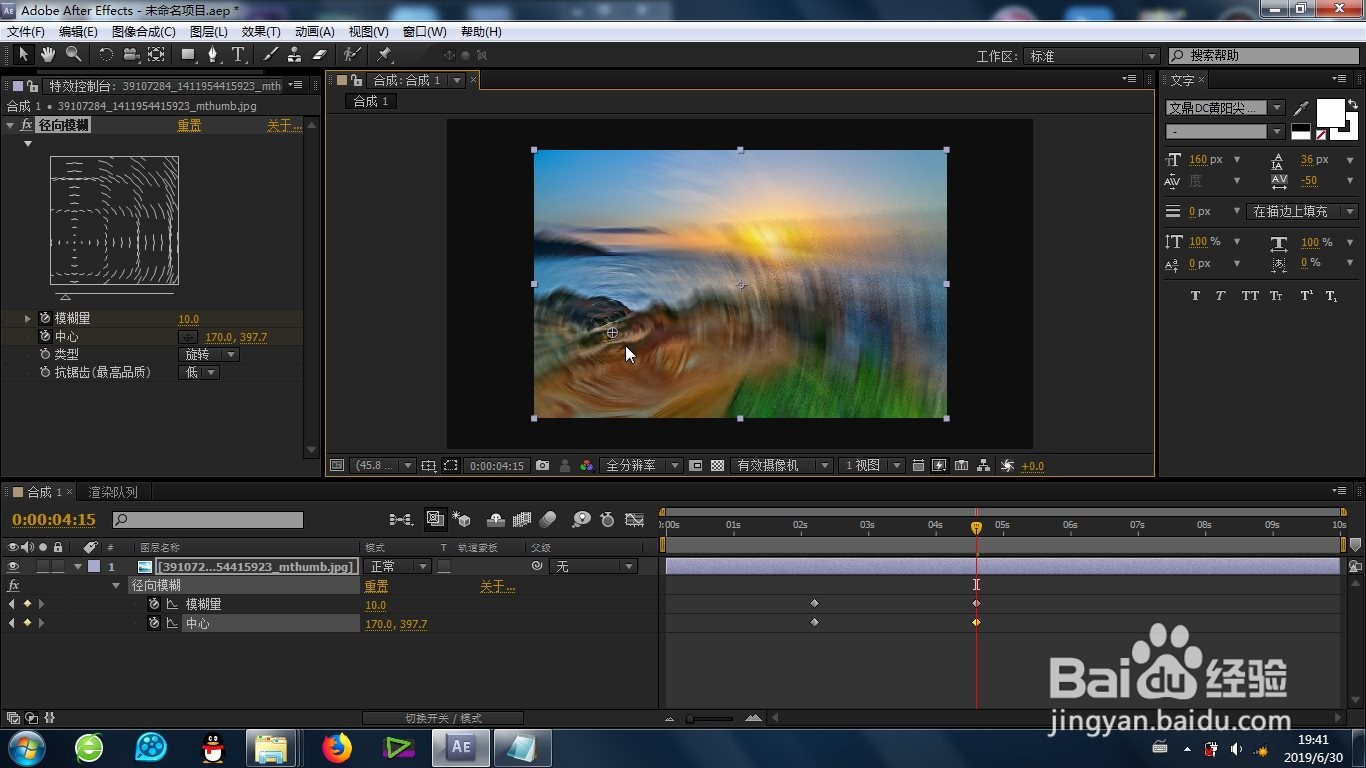
Task: Apply the Superscript text style
Action: (x=1306, y=296)
